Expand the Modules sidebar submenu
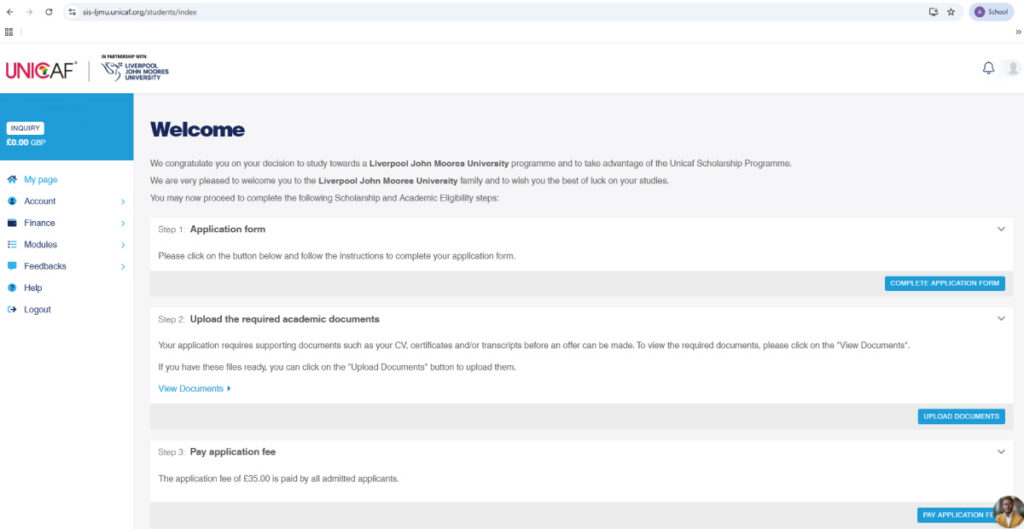 tap(122, 245)
